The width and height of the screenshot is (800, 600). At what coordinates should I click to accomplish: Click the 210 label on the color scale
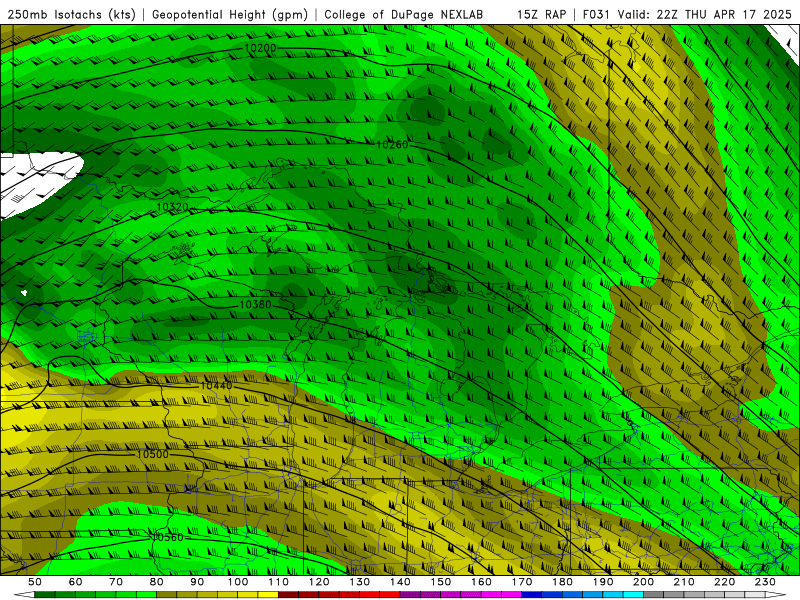[684, 582]
